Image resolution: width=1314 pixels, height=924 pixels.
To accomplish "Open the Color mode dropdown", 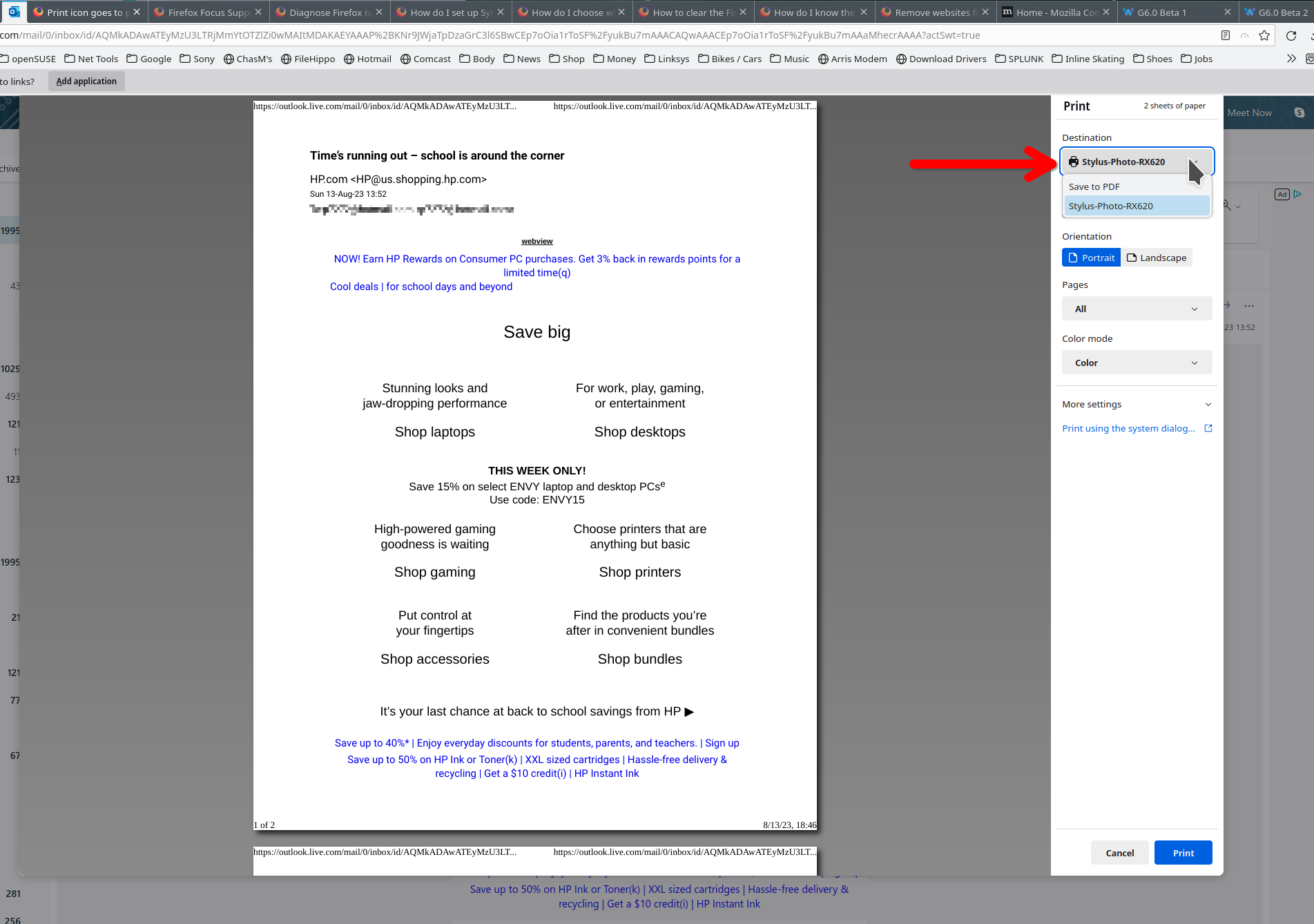I will point(1137,363).
